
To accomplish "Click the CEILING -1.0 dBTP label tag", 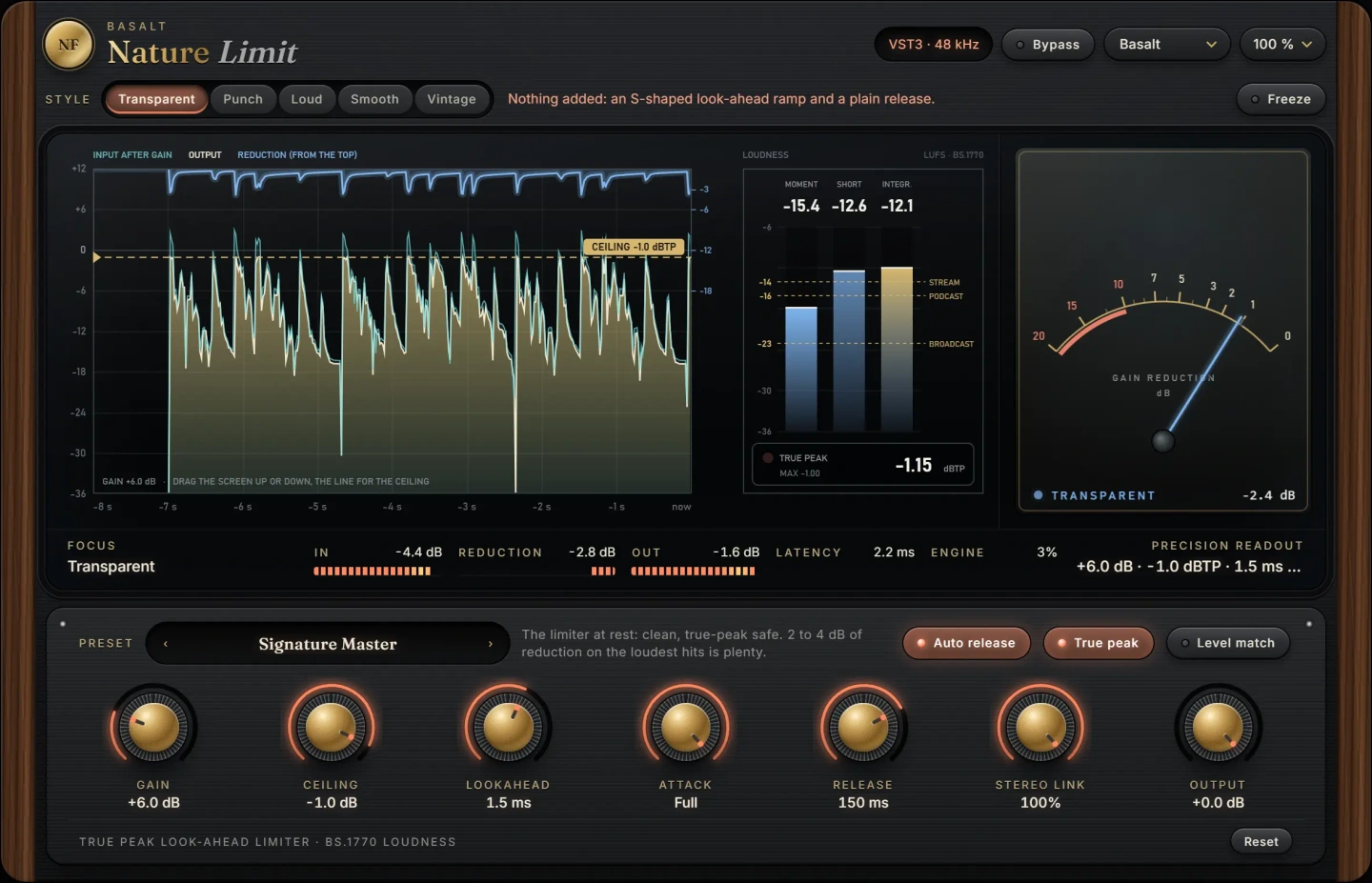I will click(x=634, y=247).
